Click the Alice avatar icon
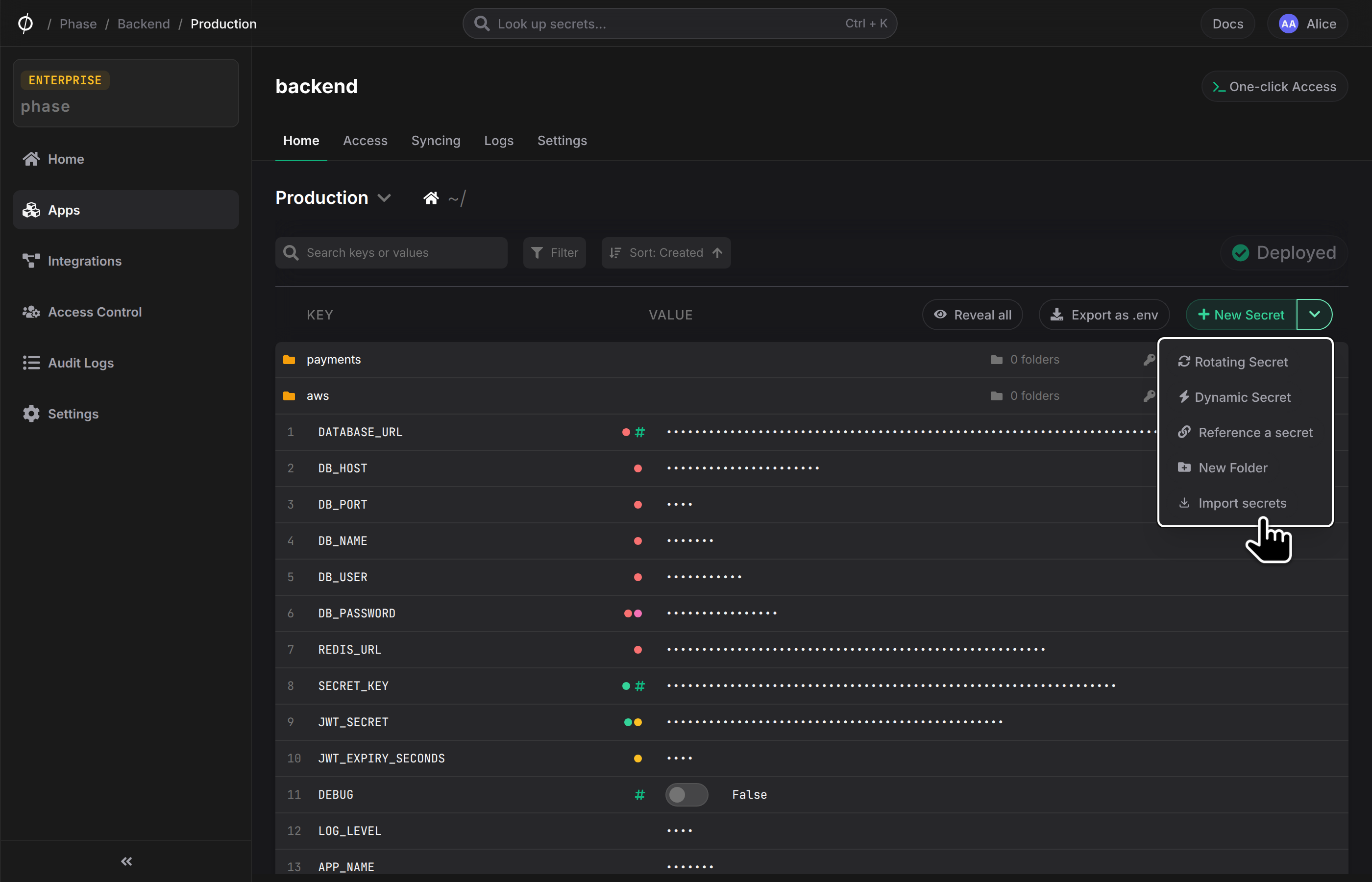Image resolution: width=1372 pixels, height=882 pixels. pos(1288,24)
